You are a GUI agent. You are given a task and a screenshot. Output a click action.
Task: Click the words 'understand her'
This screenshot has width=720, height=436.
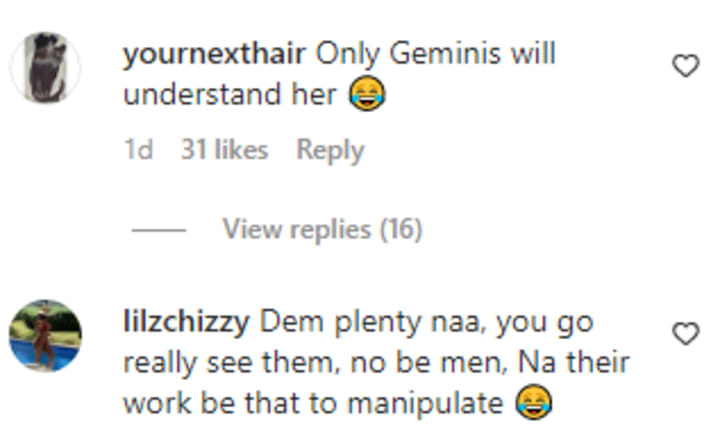point(230,94)
